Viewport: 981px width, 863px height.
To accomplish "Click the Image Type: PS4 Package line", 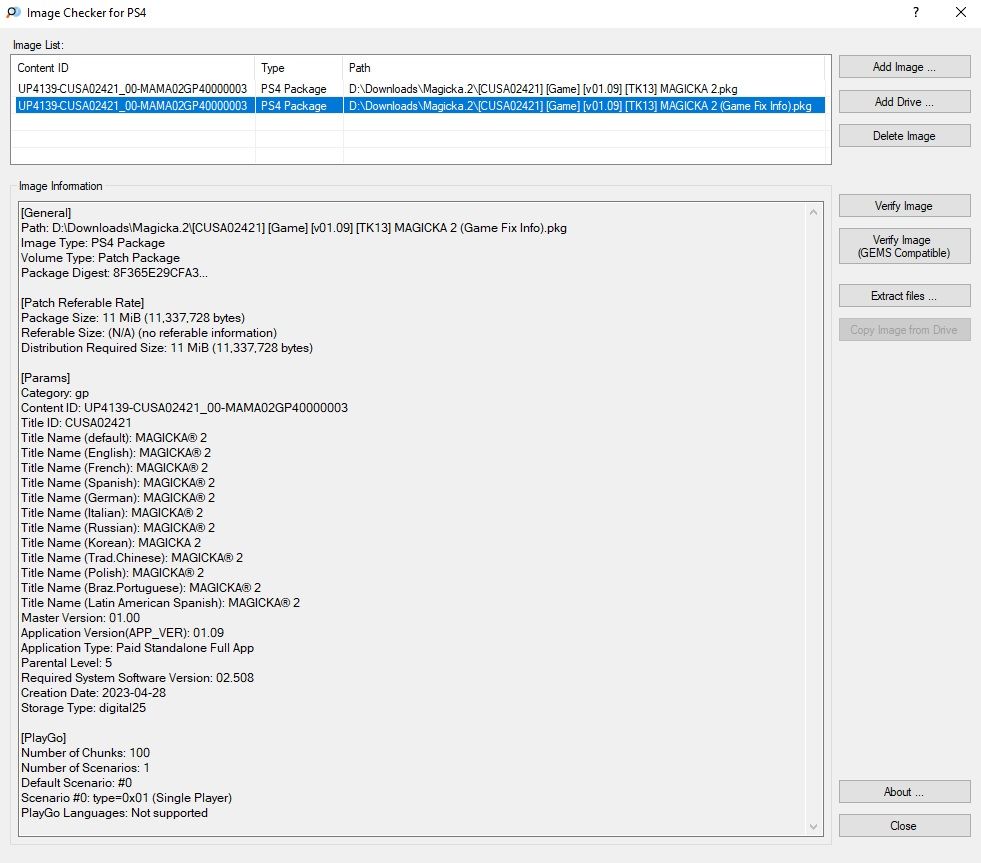I will (93, 243).
